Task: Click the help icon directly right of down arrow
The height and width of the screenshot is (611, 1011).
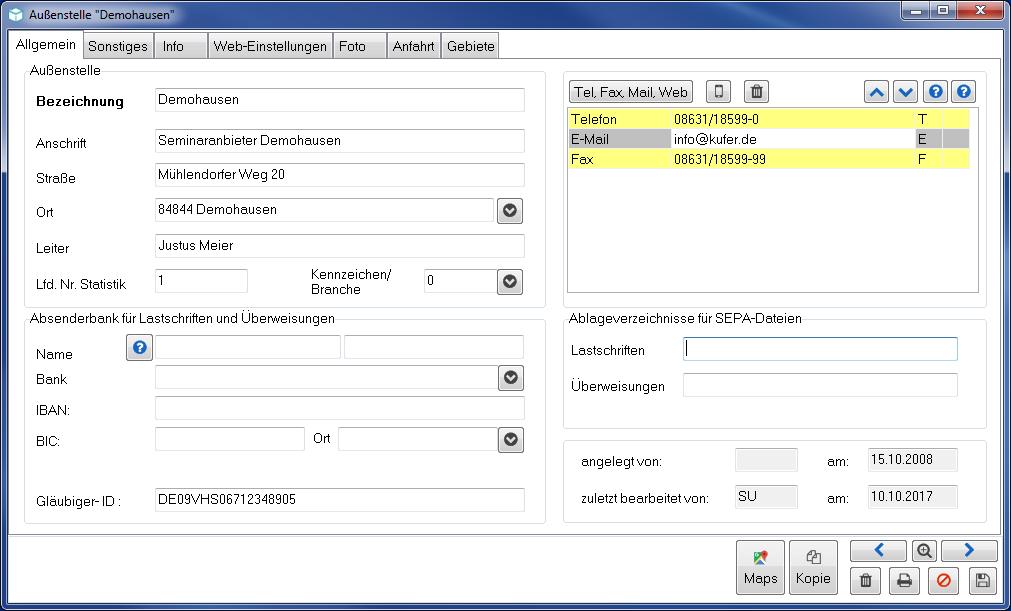Action: pyautogui.click(x=935, y=92)
